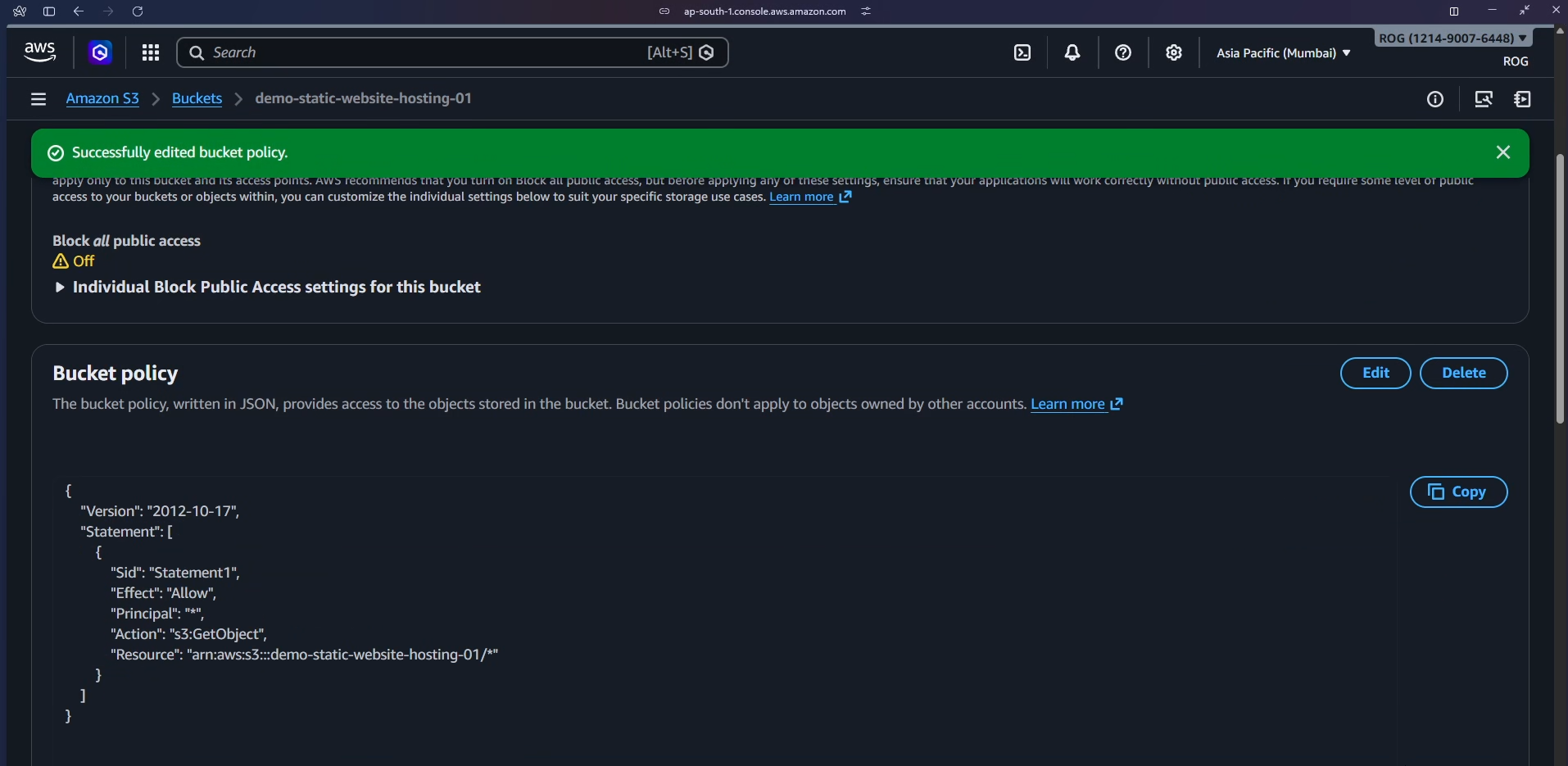Navigate to Buckets breadcrumb
The width and height of the screenshot is (1568, 766).
point(197,98)
